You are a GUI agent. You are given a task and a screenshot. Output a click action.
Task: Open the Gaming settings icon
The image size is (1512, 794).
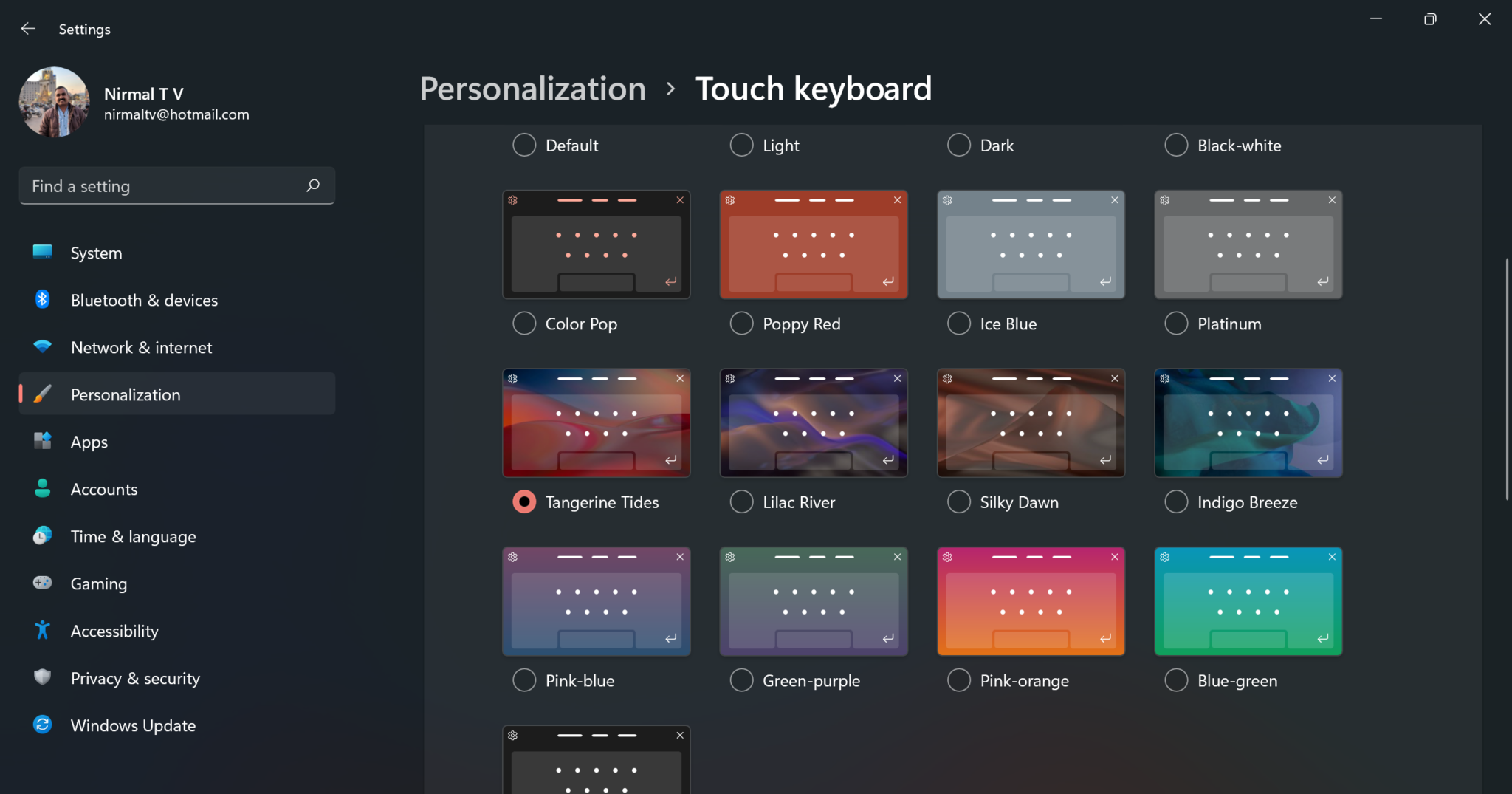tap(42, 583)
